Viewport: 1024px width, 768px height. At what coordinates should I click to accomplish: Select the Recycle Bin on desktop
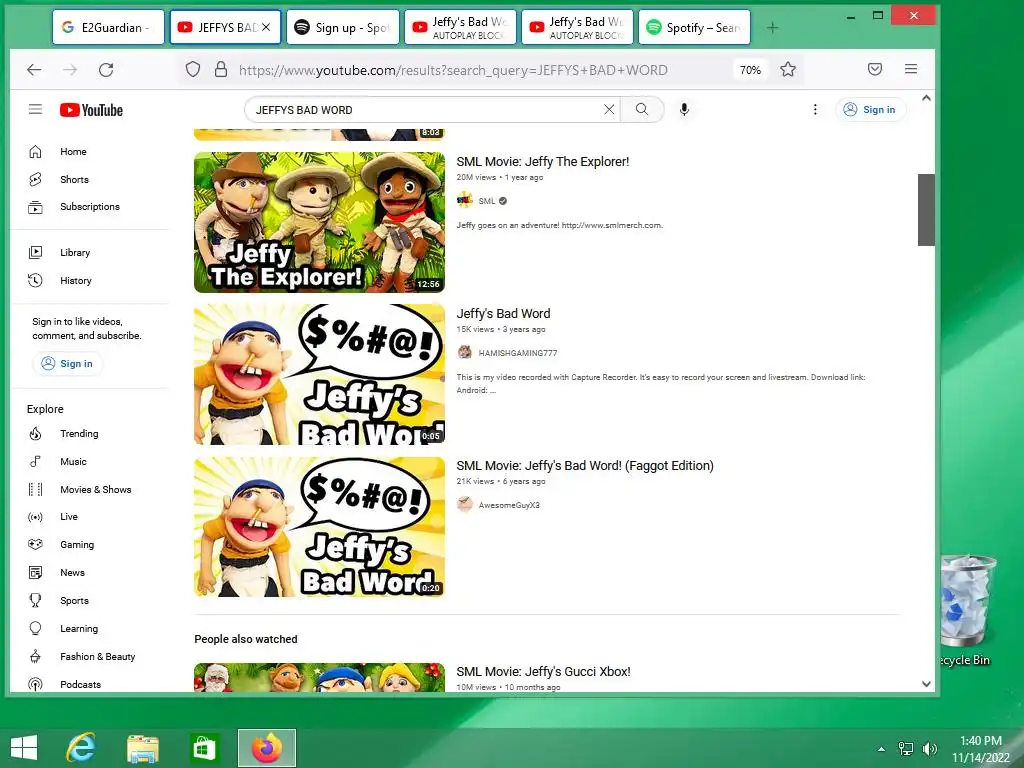coord(968,611)
